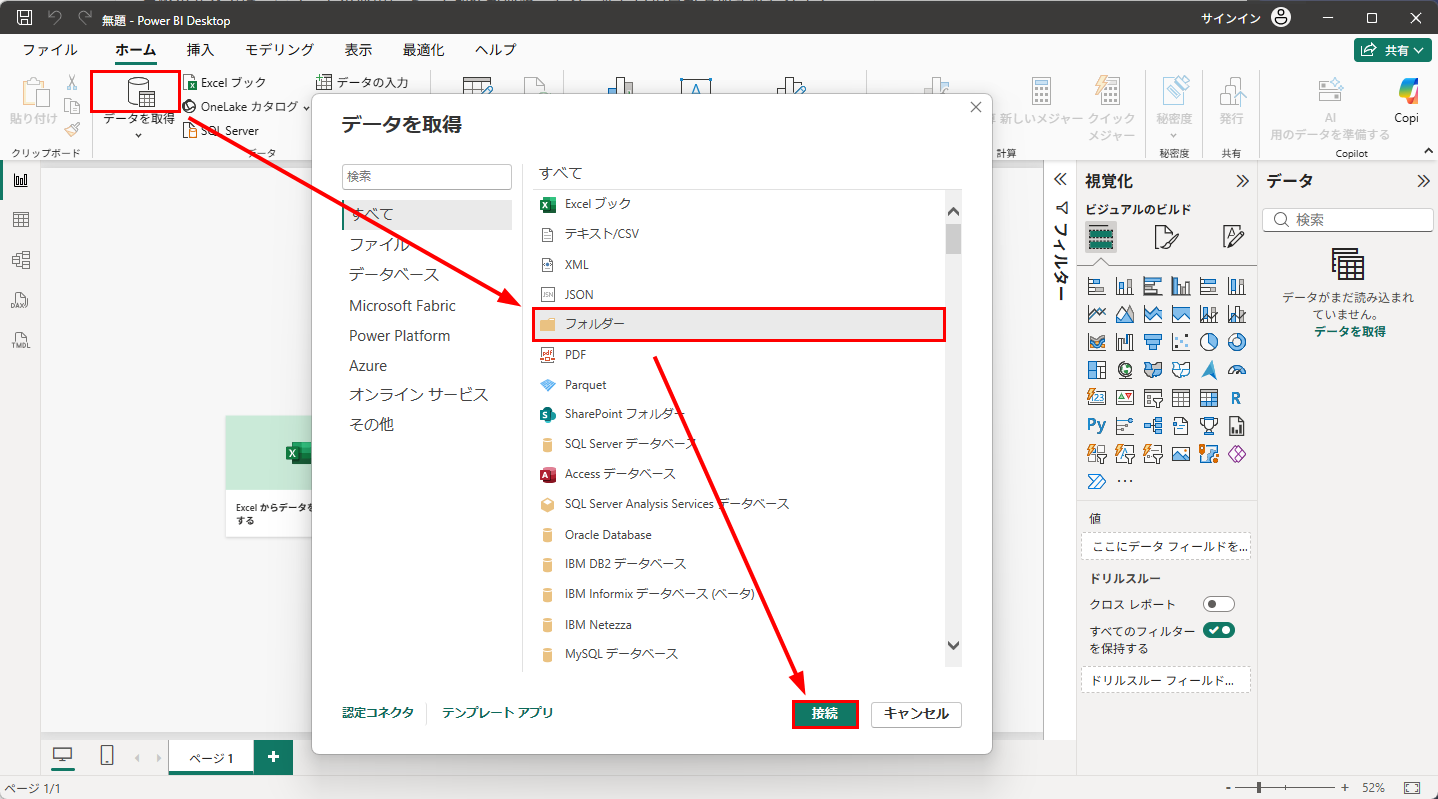Screen dimensions: 1438x799
Task: Select the Python (Py) visual
Action: (1097, 426)
